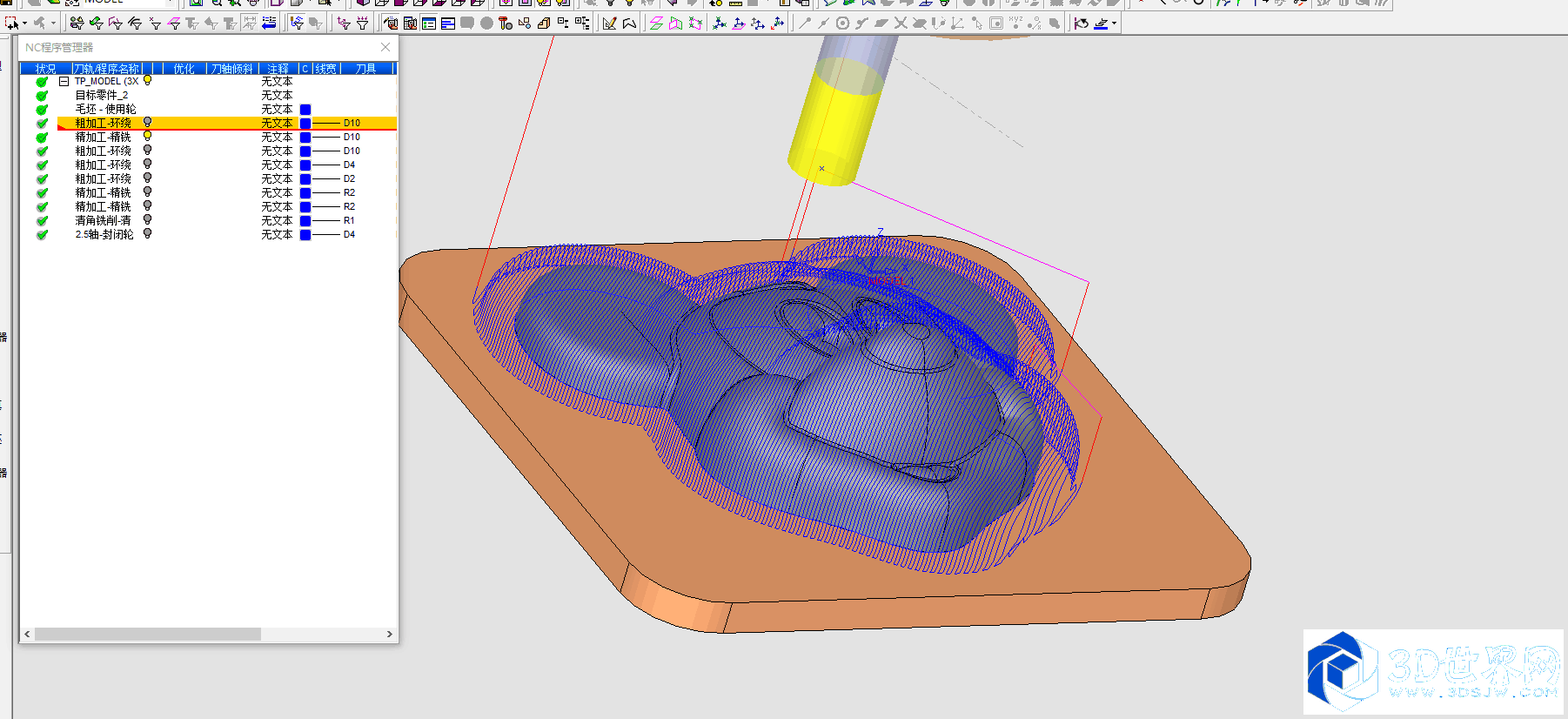Click the 刀轴倾斜 column header
1568x719 pixels.
coord(232,68)
